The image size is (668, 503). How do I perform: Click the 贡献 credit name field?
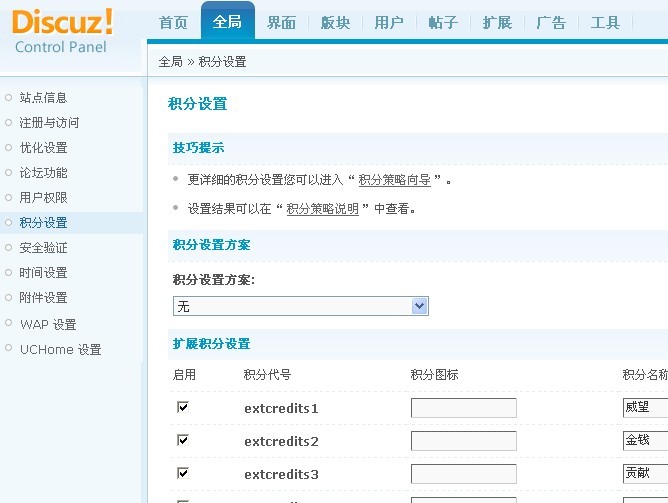pyautogui.click(x=645, y=474)
